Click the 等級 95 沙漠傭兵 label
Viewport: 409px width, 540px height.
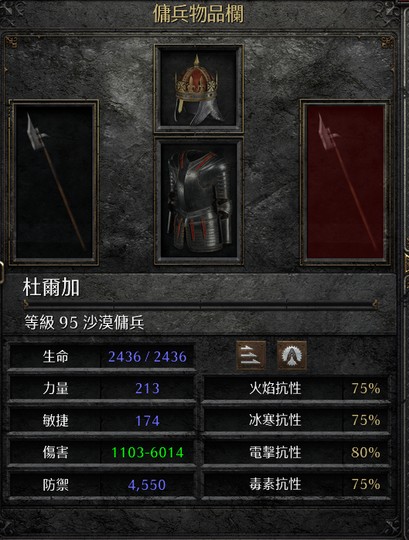click(84, 323)
